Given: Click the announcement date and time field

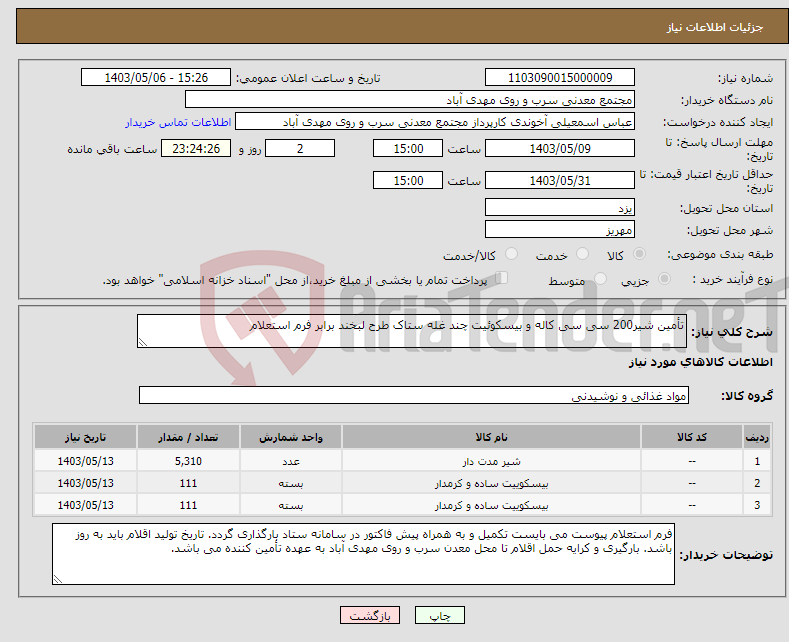Looking at the screenshot, I should (x=156, y=77).
